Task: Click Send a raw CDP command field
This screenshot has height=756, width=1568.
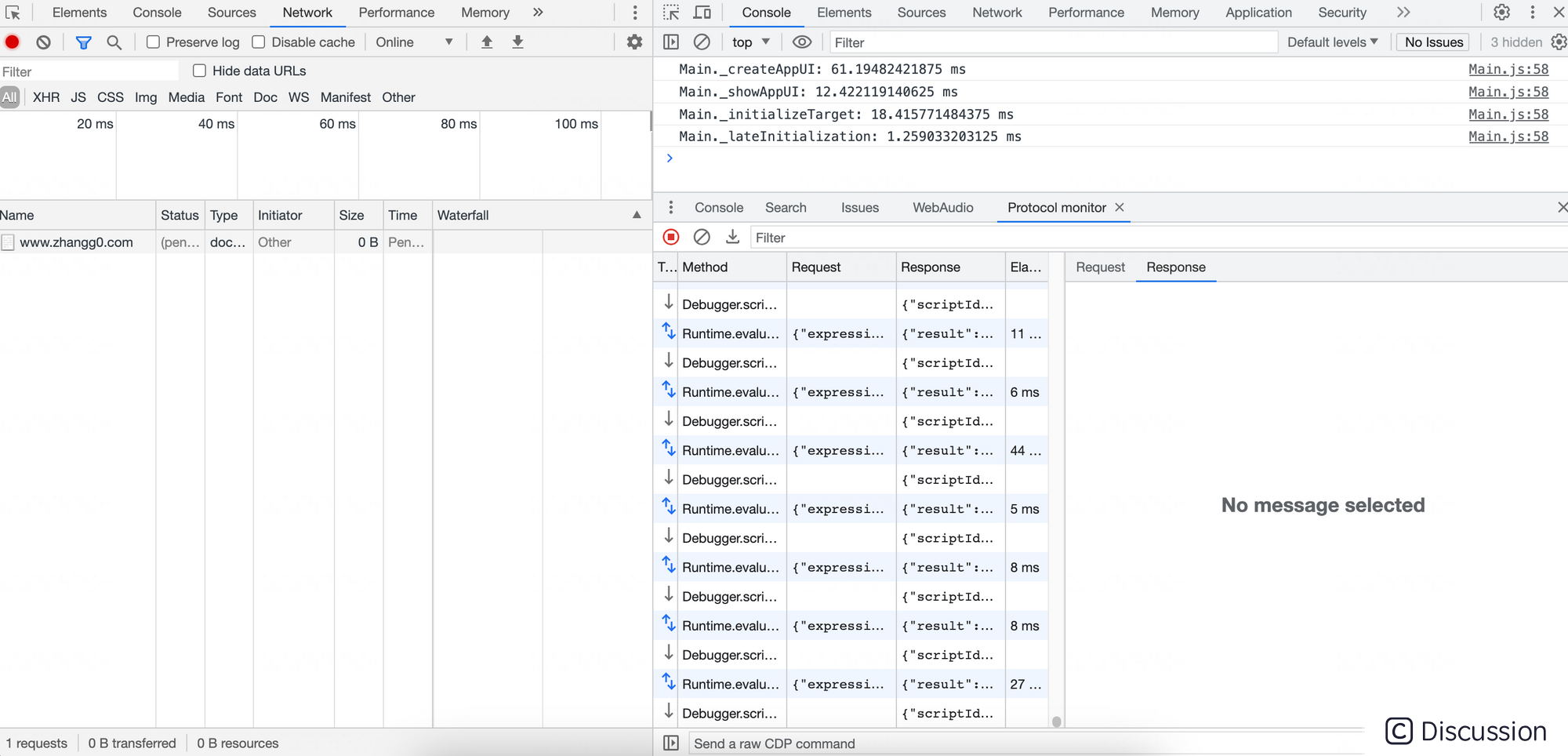Action: (1027, 743)
